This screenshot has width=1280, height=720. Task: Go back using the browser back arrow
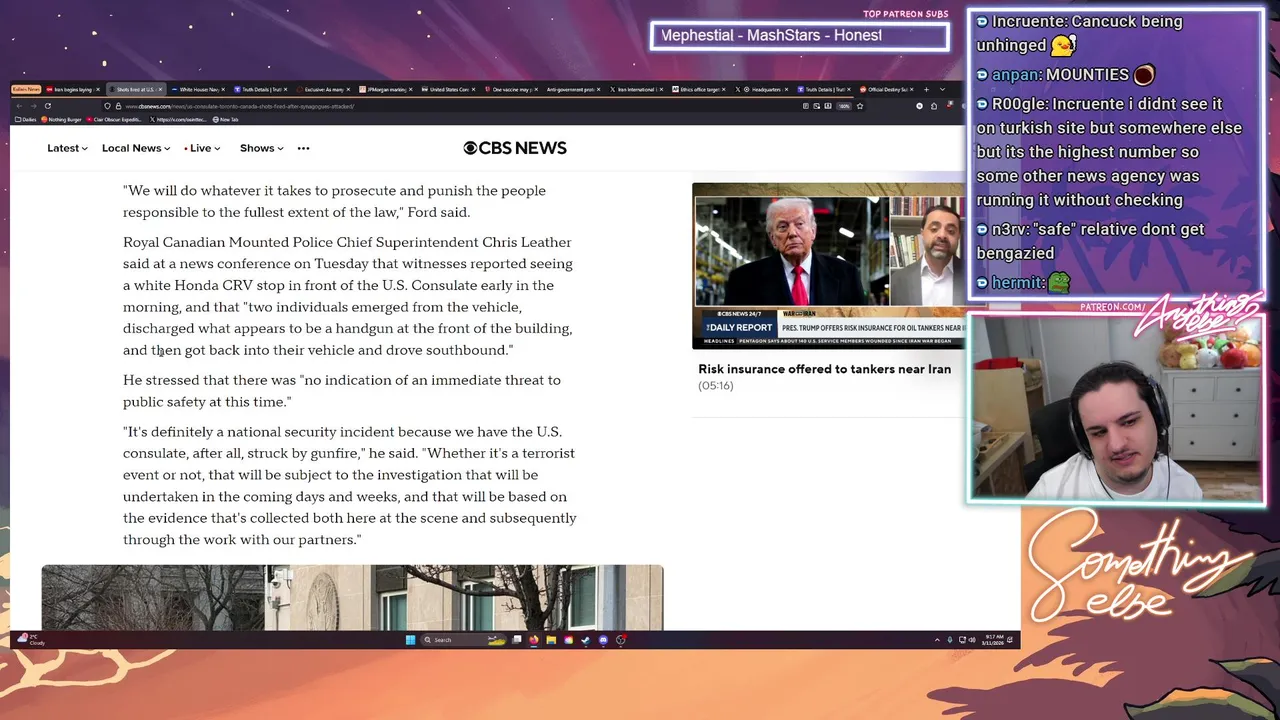pyautogui.click(x=19, y=106)
